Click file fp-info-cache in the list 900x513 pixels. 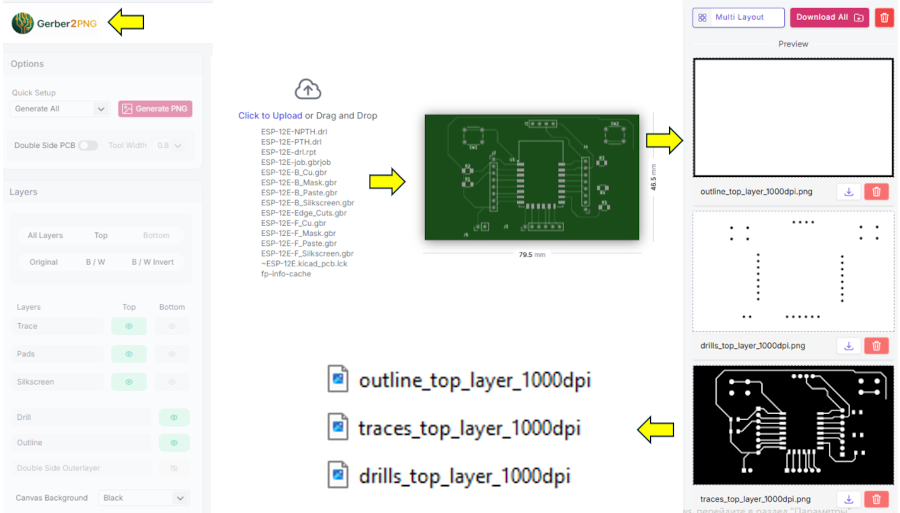286,274
